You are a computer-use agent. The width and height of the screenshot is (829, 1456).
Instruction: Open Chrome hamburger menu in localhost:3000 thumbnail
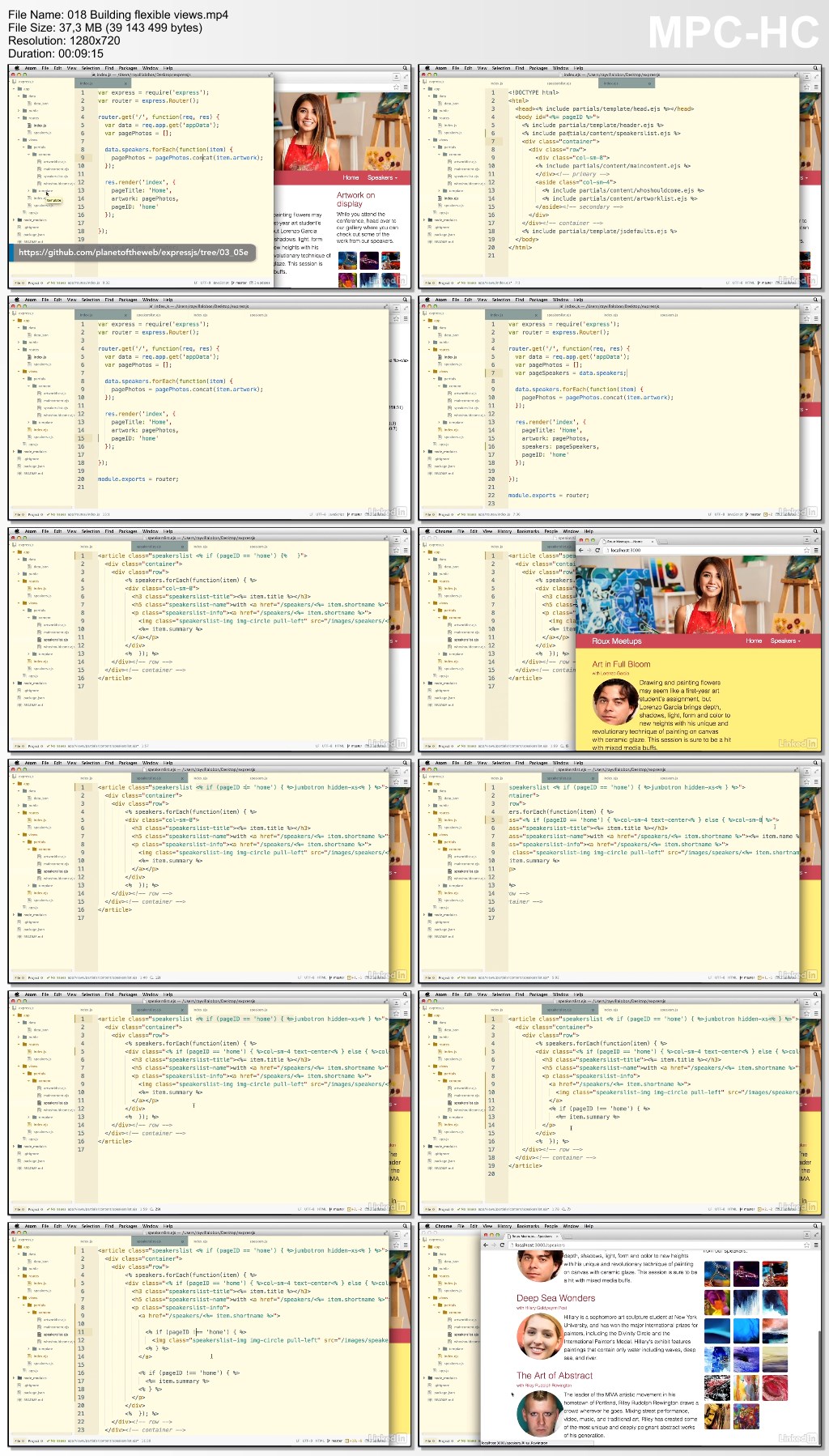pyautogui.click(x=816, y=550)
